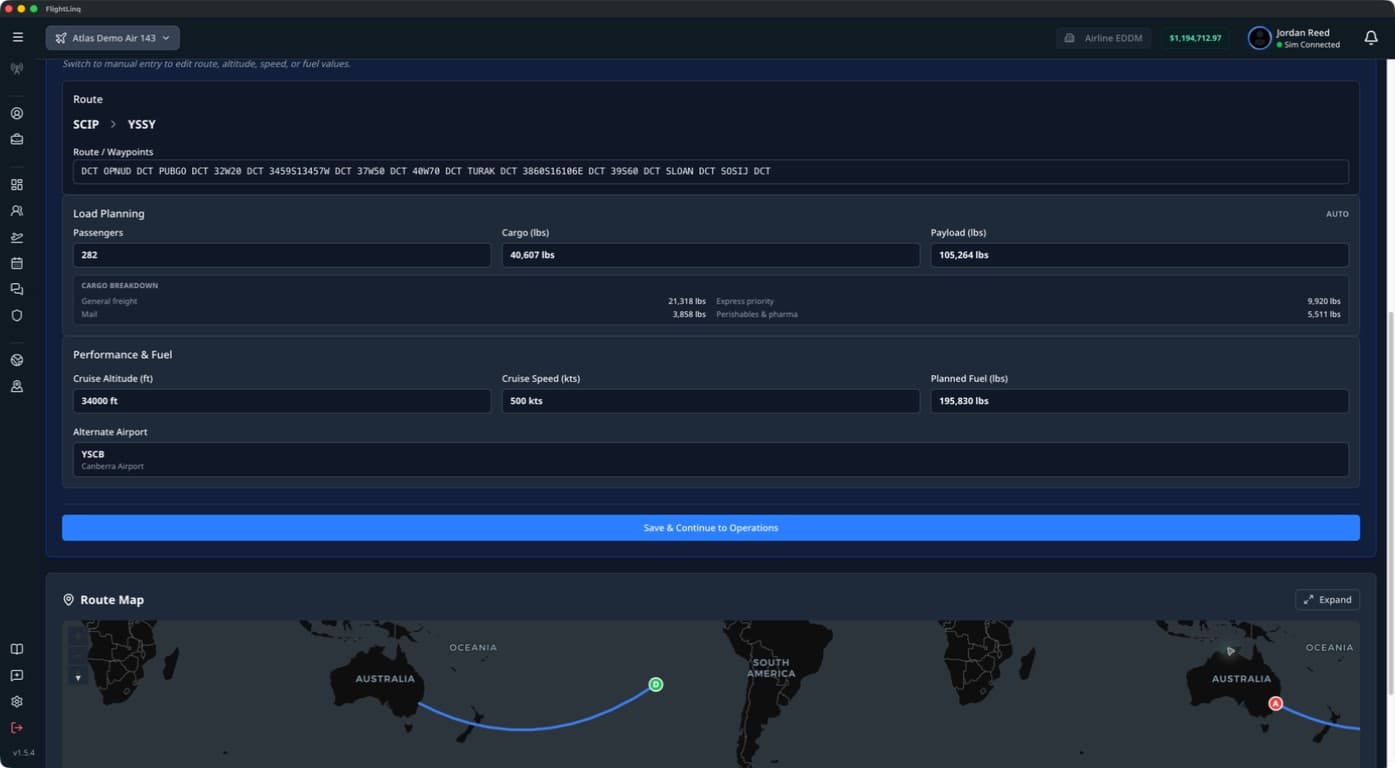
Task: Open the calendar icon in sidebar
Action: click(x=17, y=263)
